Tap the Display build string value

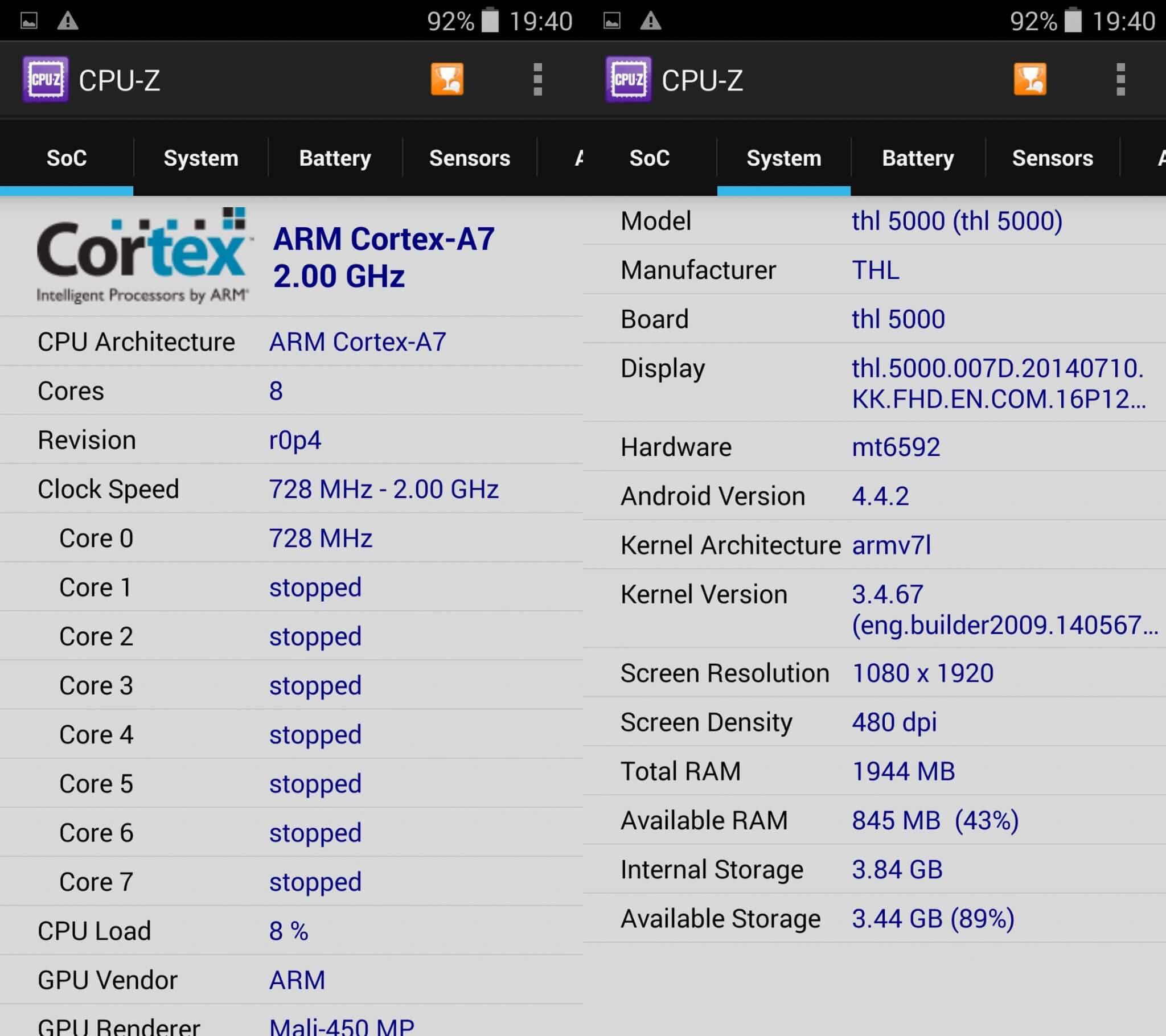[999, 383]
